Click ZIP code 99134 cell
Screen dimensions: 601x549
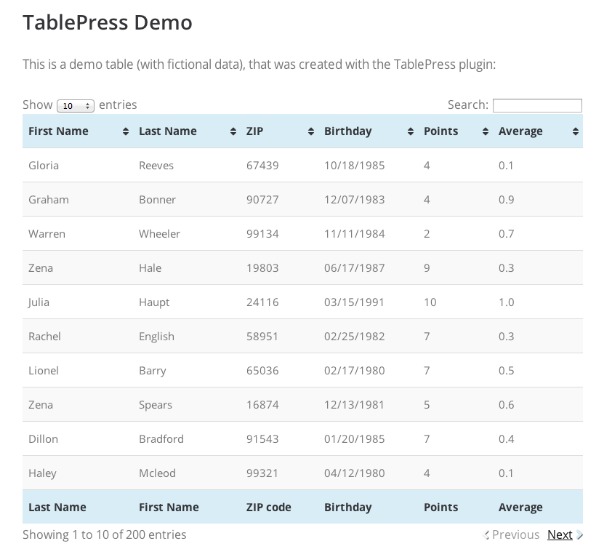coord(262,234)
